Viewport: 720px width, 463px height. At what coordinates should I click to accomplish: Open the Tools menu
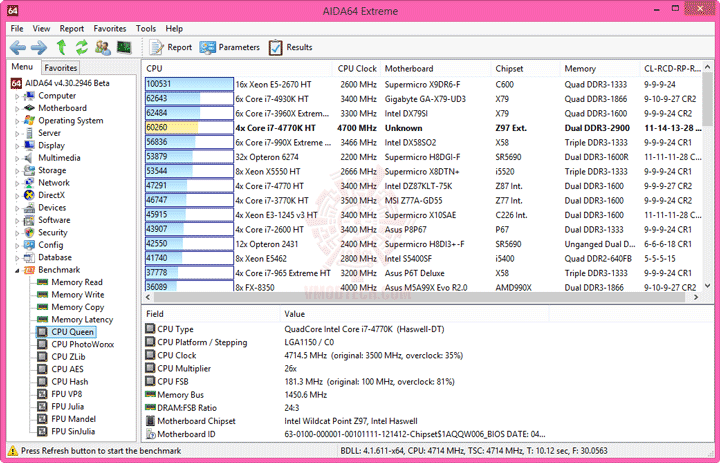tap(146, 28)
